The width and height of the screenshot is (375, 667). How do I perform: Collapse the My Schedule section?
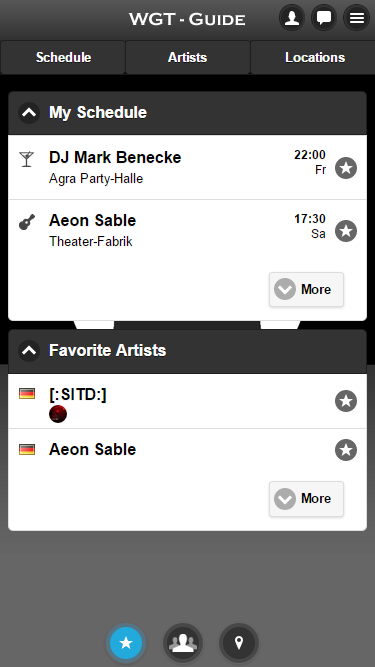point(29,113)
